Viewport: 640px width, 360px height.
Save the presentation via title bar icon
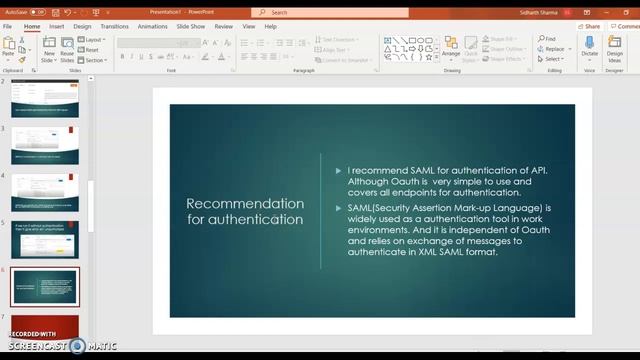coord(56,13)
